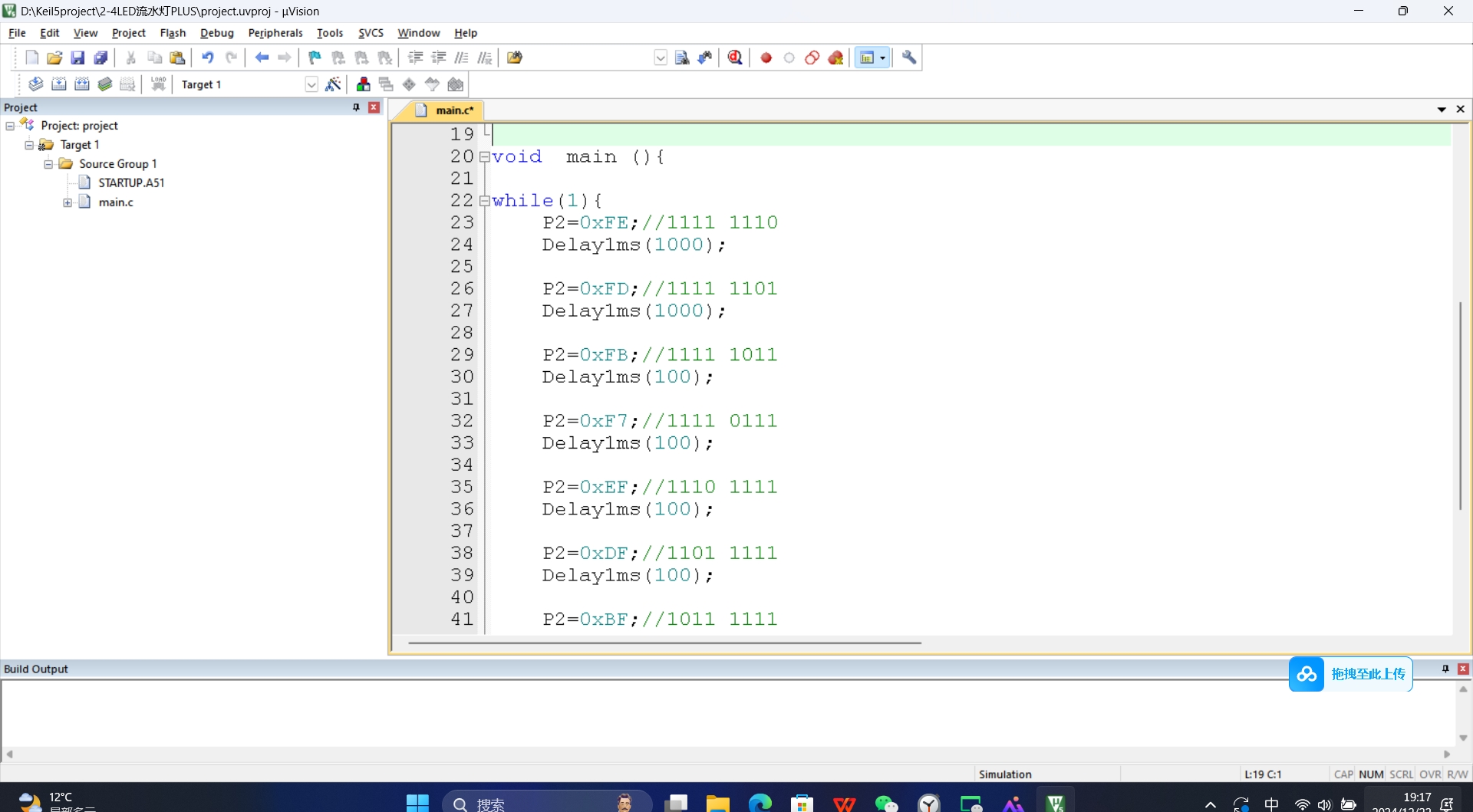Image resolution: width=1473 pixels, height=812 pixels.
Task: Open the Target 1 dropdown
Action: [311, 84]
